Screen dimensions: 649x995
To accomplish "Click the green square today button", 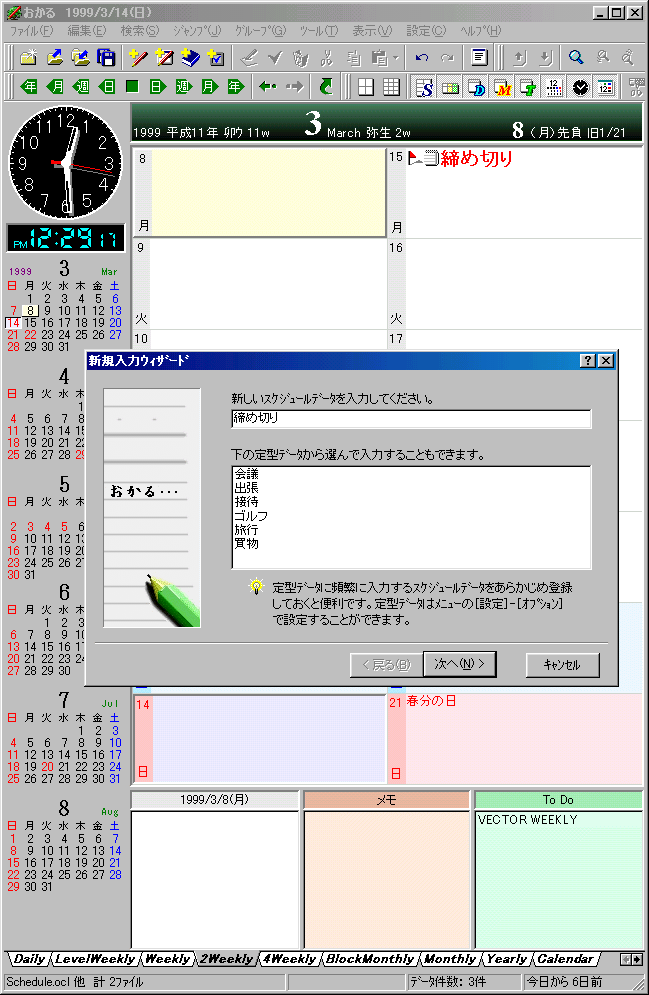I will point(132,87).
